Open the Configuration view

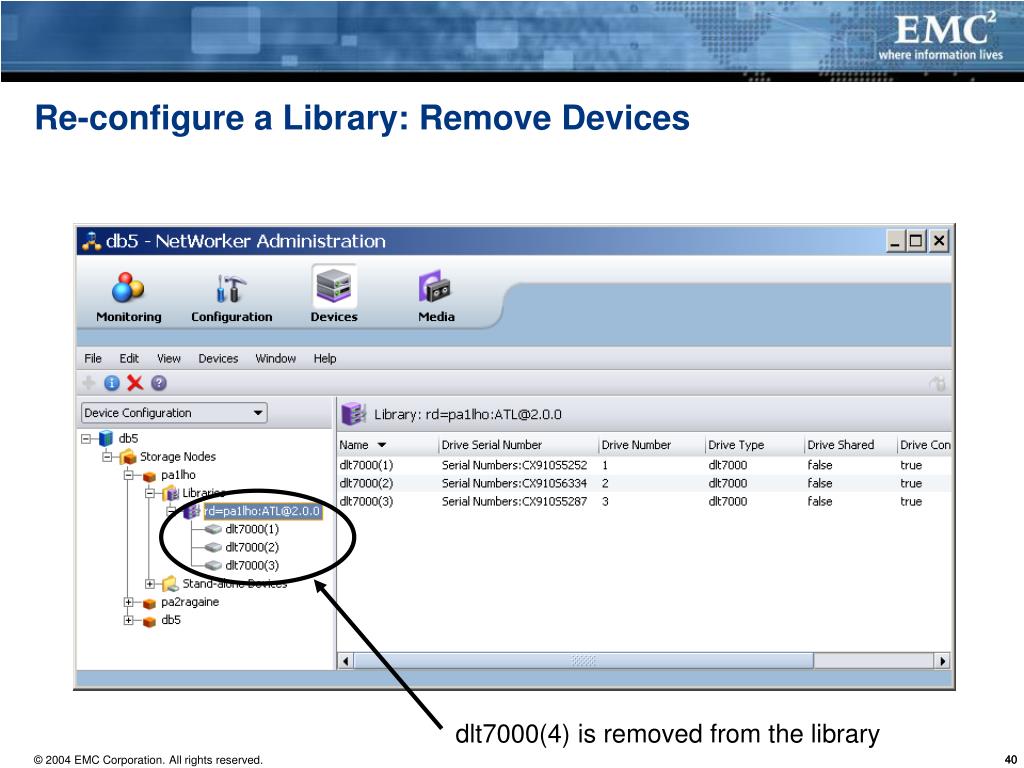coord(231,297)
